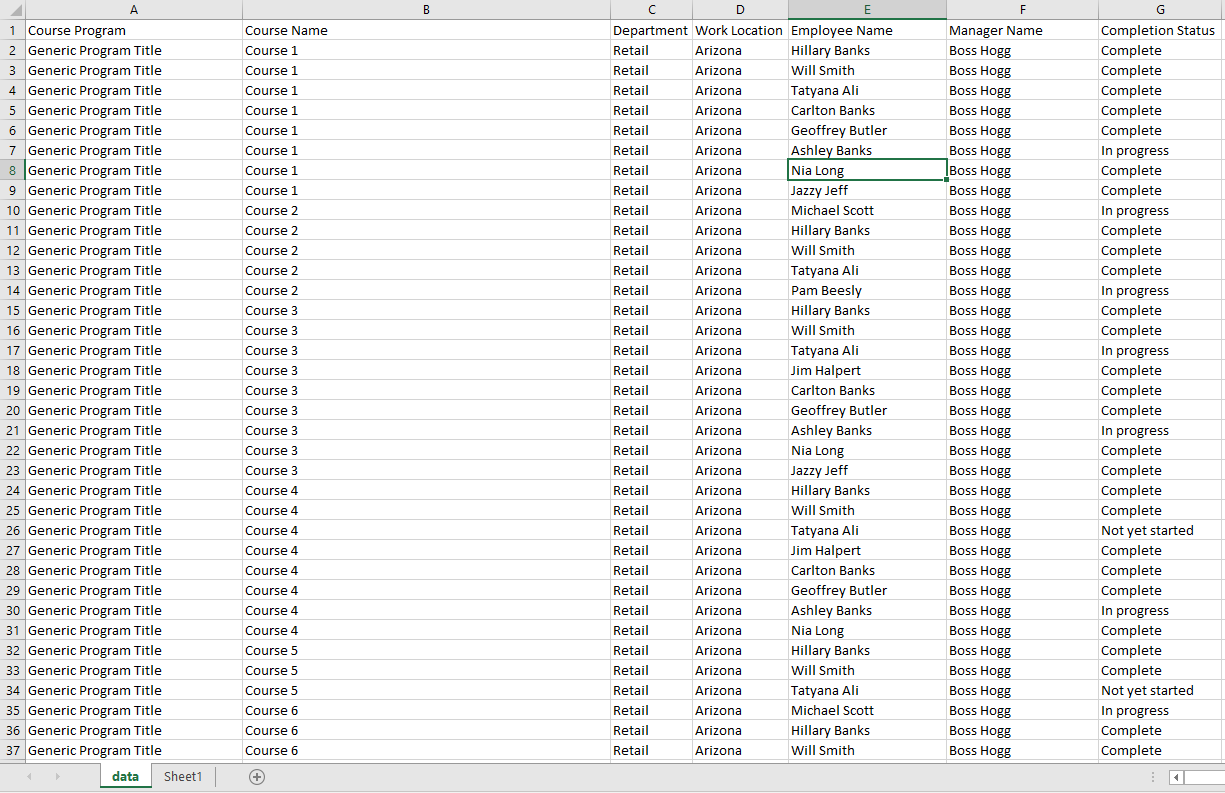The image size is (1225, 793).
Task: Select Geoffrey Butler cell in row 6
Action: [x=867, y=130]
